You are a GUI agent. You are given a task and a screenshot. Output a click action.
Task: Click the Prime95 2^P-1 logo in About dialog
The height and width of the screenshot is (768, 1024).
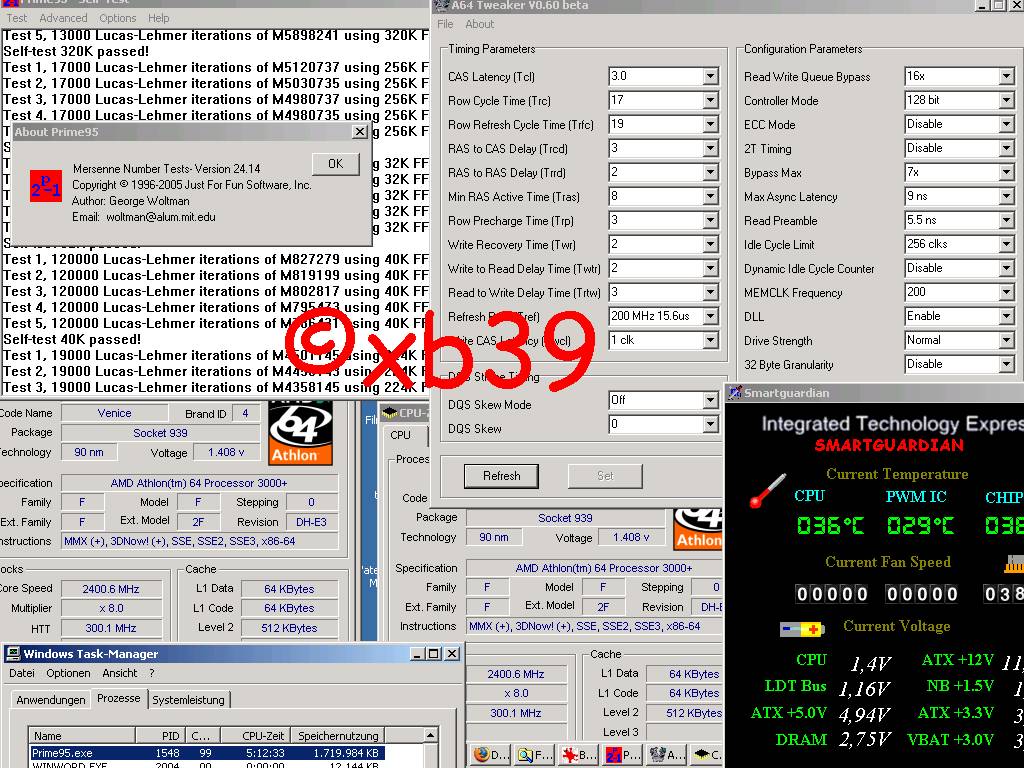coord(46,186)
